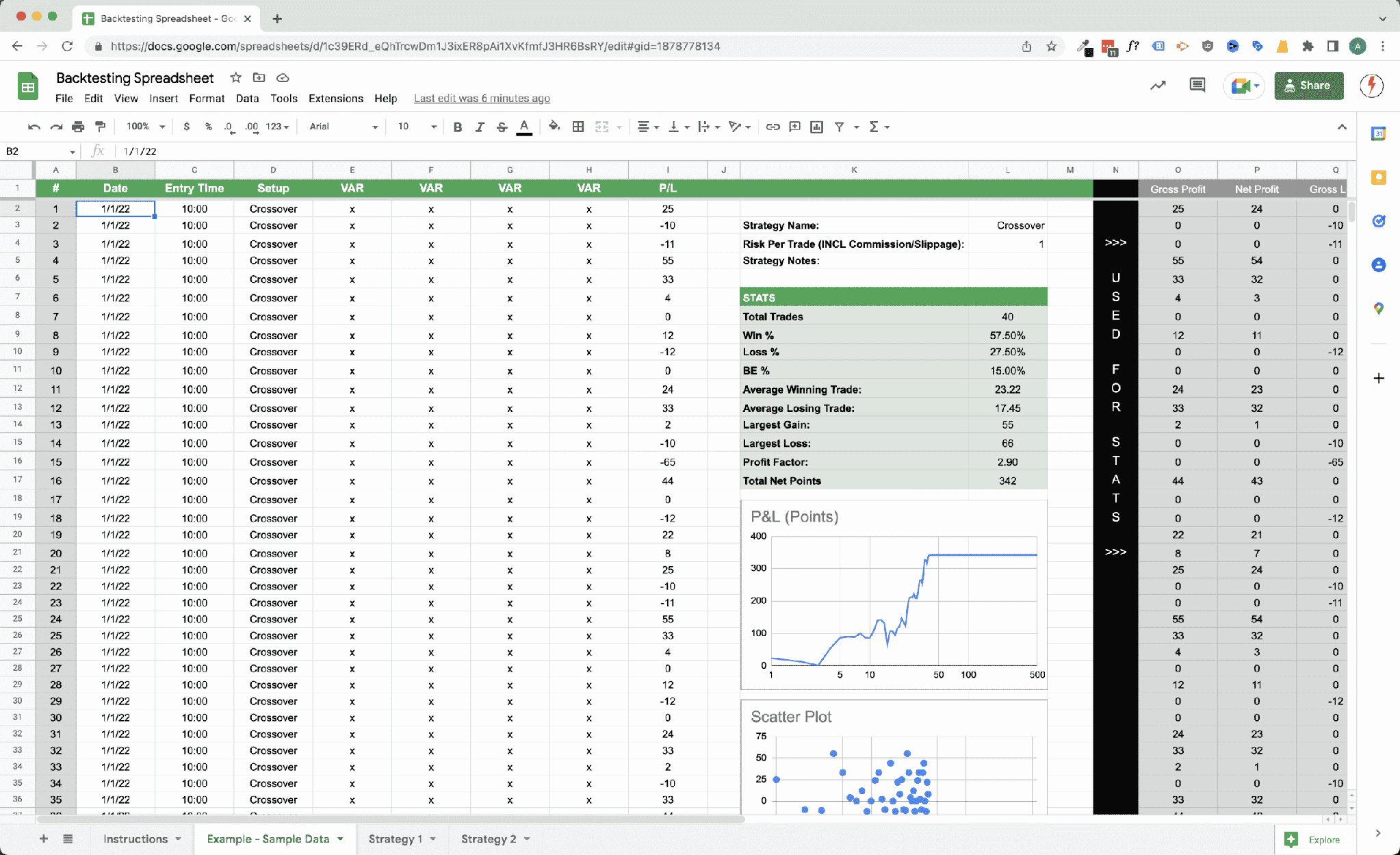Open the Contacts side panel
This screenshot has width=1400, height=855.
tap(1378, 265)
